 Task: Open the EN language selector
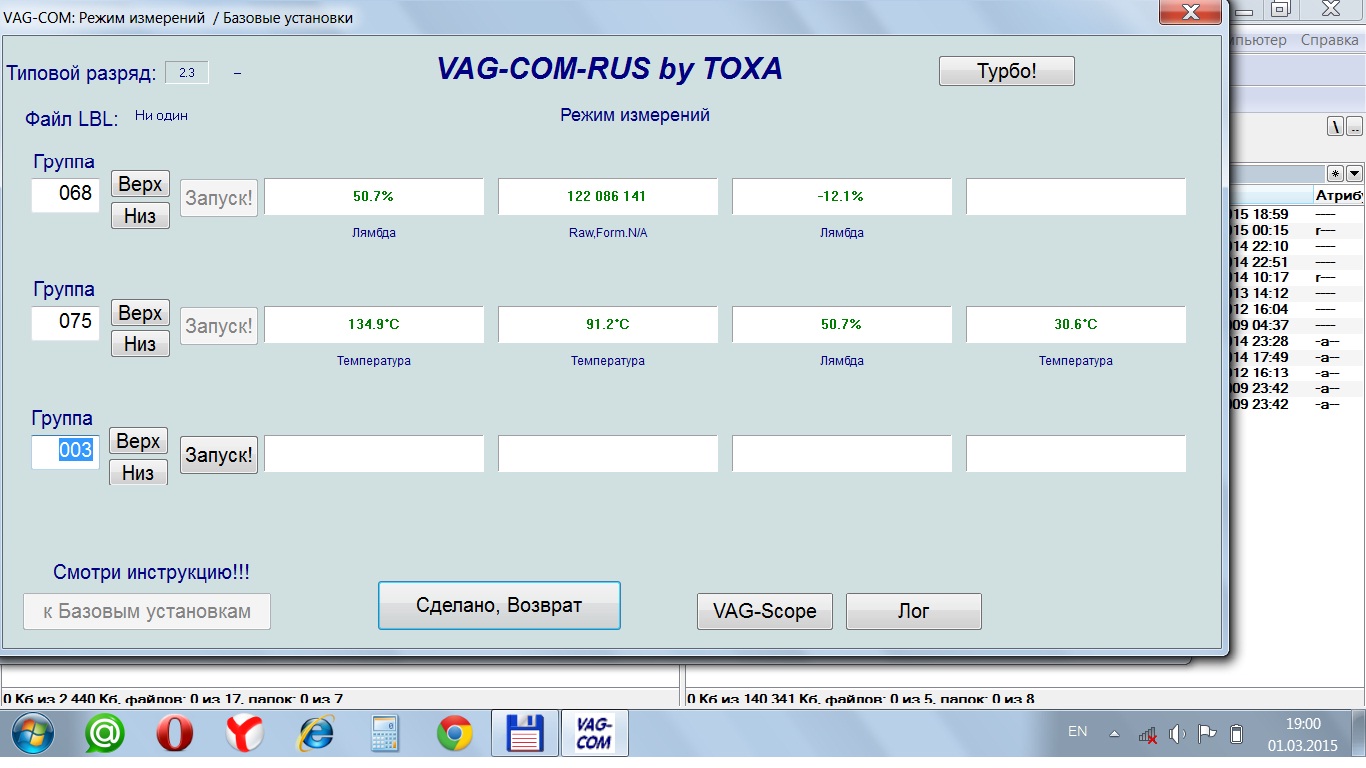pyautogui.click(x=1077, y=732)
